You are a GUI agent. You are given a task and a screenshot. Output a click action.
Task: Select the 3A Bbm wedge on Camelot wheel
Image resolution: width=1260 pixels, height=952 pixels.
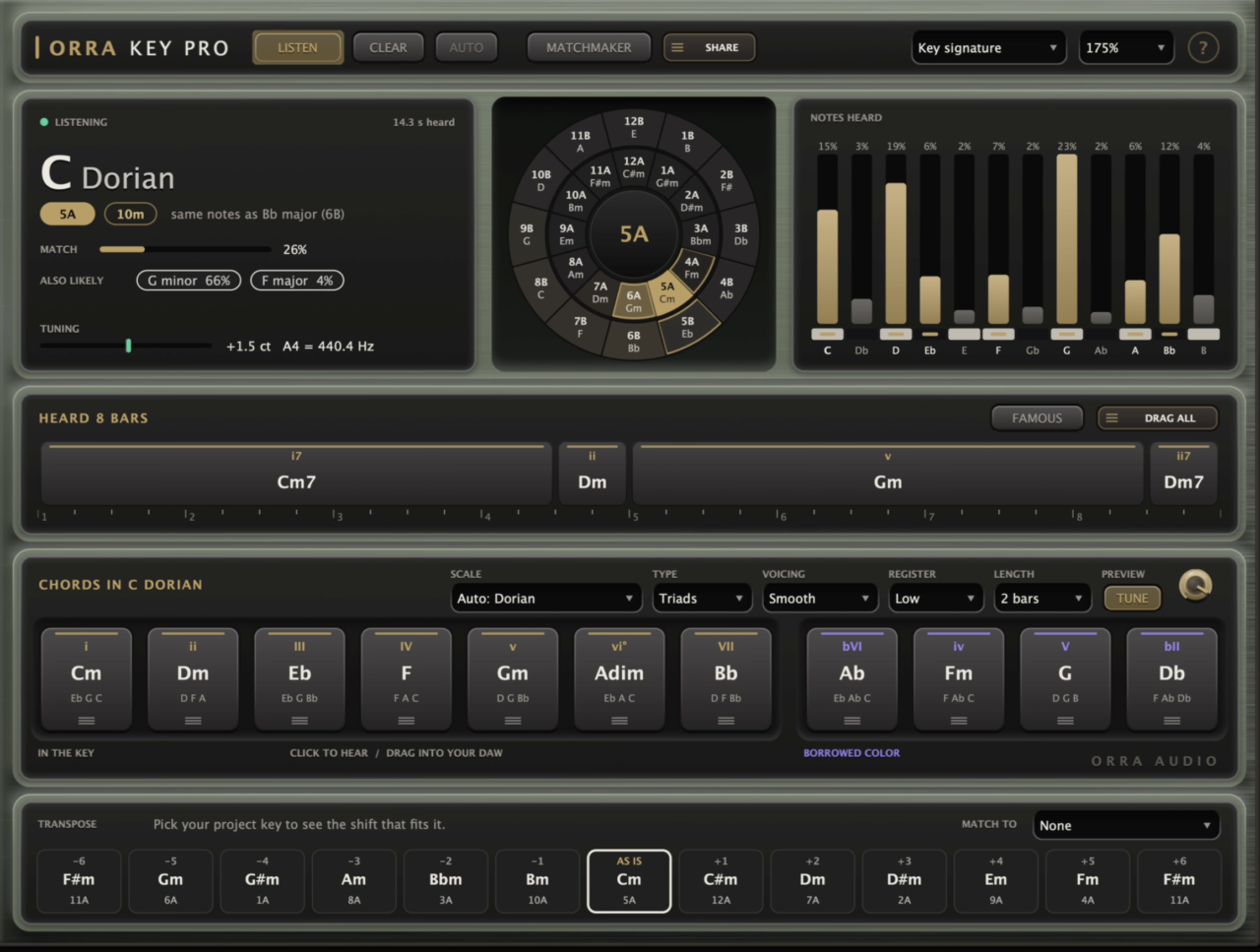700,234
